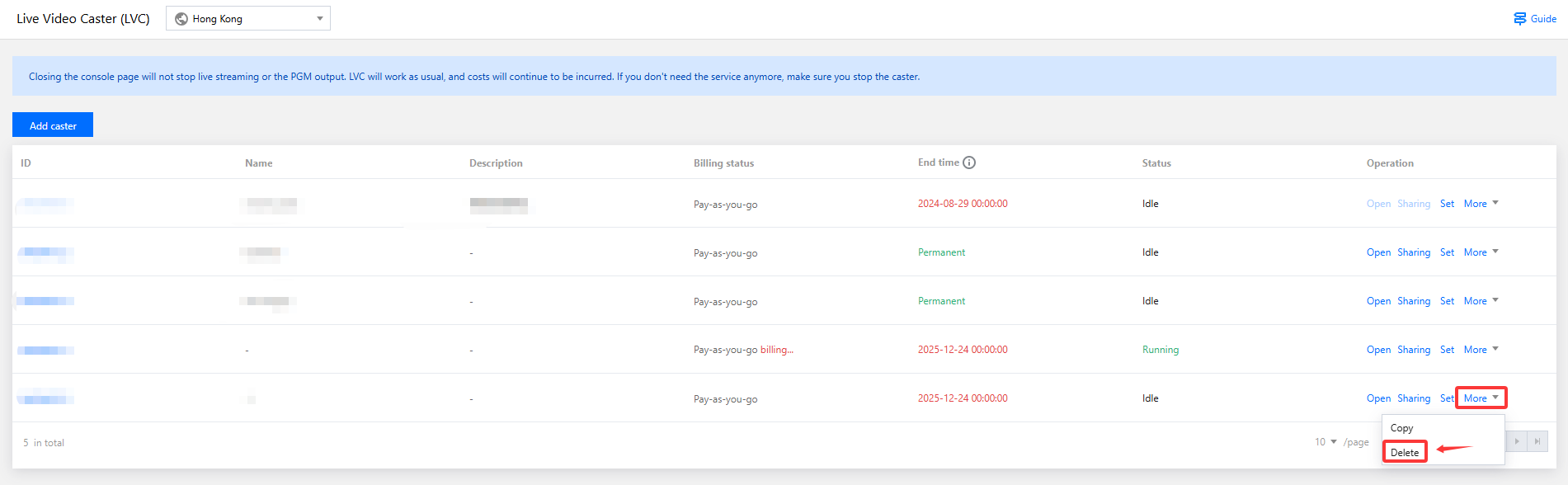The width and height of the screenshot is (1568, 485).
Task: Click Set for the 2024-08-29 caster
Action: (x=1447, y=204)
